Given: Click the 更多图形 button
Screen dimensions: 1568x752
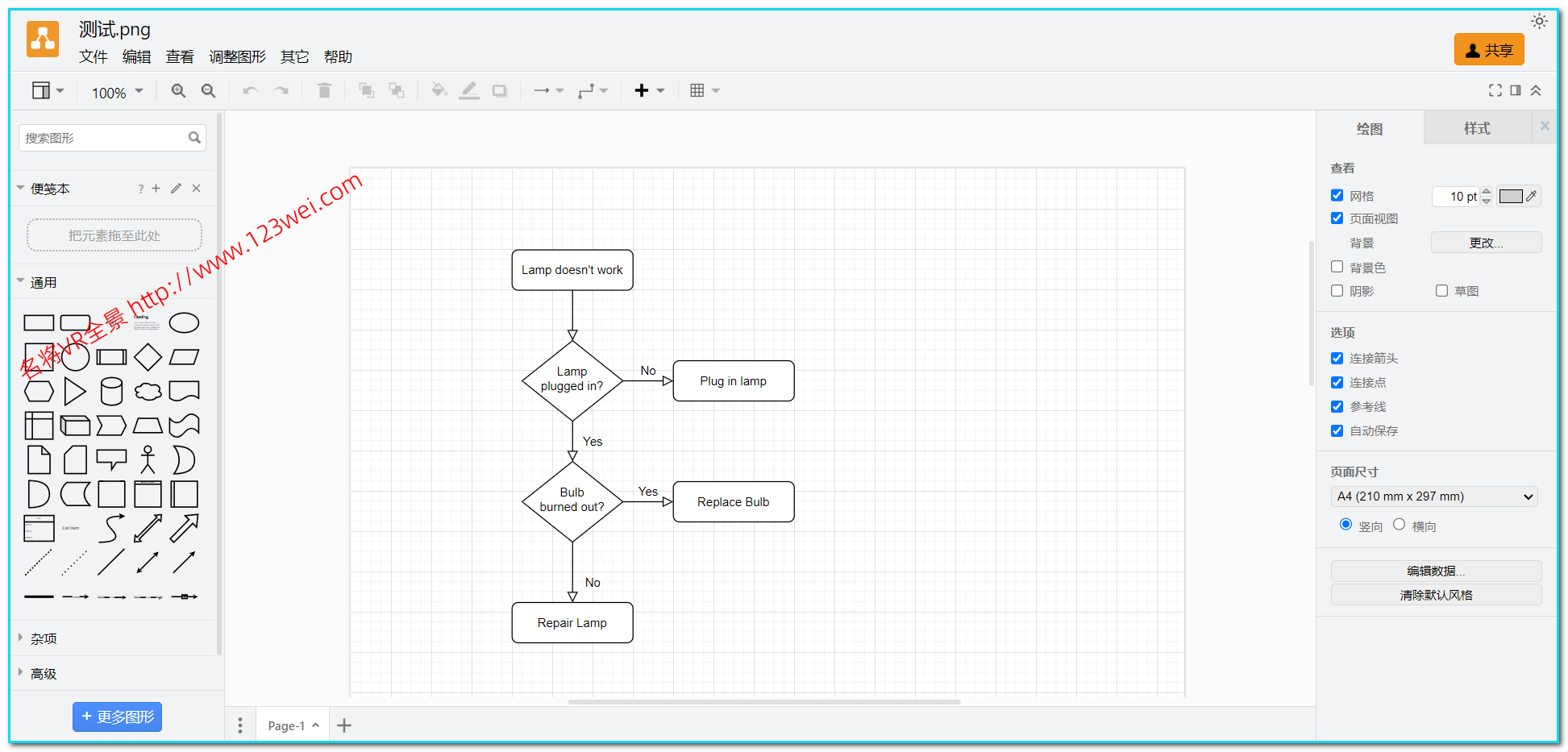Looking at the screenshot, I should 117,717.
